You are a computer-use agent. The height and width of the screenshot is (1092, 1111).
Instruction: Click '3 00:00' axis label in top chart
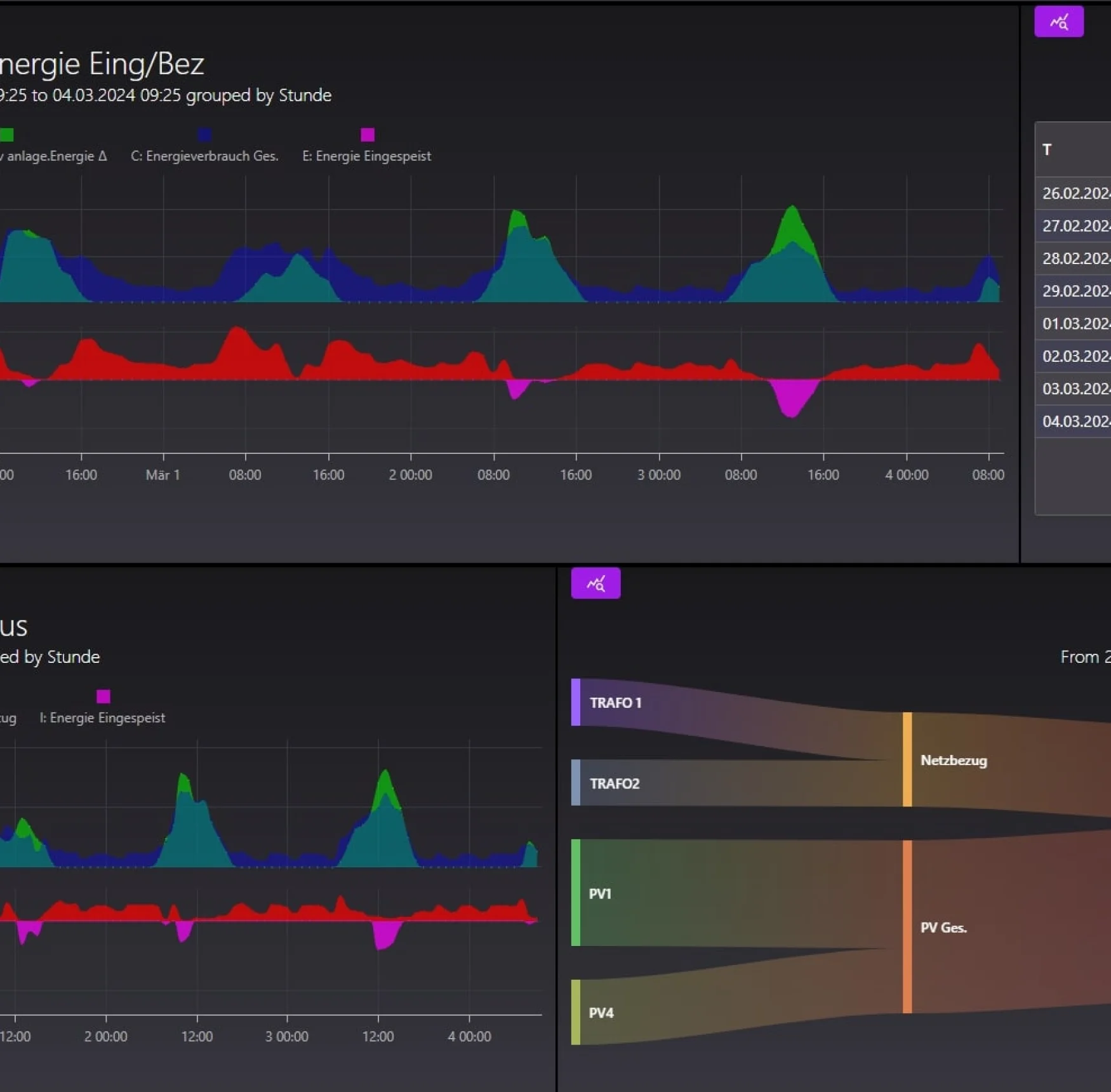(x=659, y=475)
